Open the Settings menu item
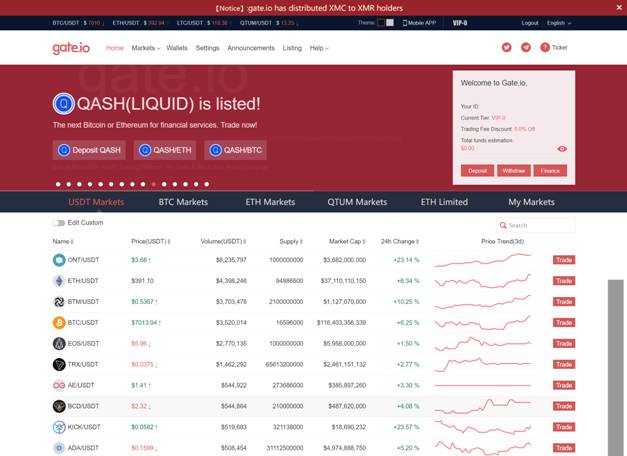 (x=208, y=48)
